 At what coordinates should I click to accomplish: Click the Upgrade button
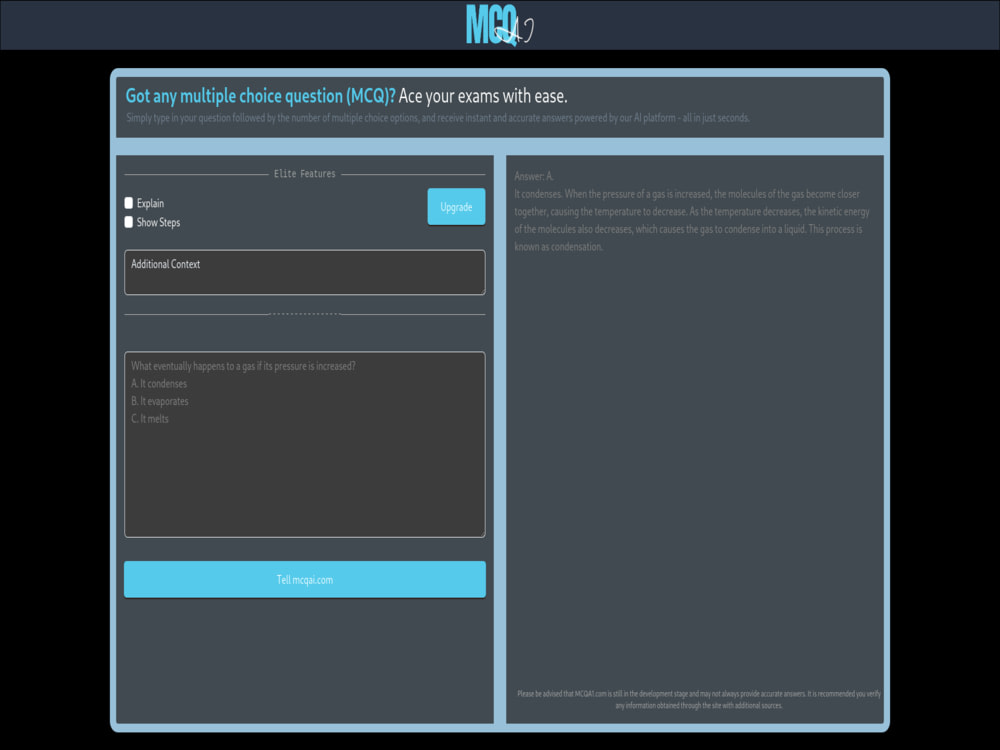456,207
